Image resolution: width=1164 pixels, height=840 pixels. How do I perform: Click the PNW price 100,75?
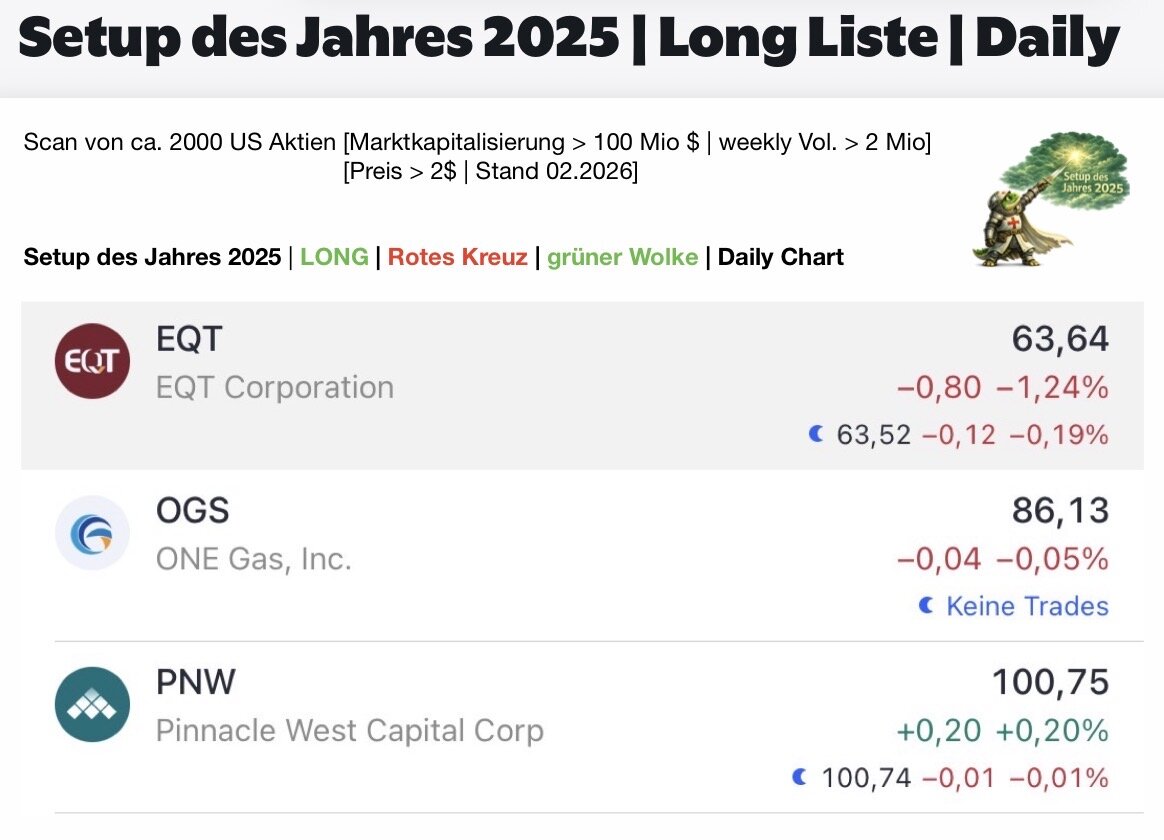[x=1050, y=683]
